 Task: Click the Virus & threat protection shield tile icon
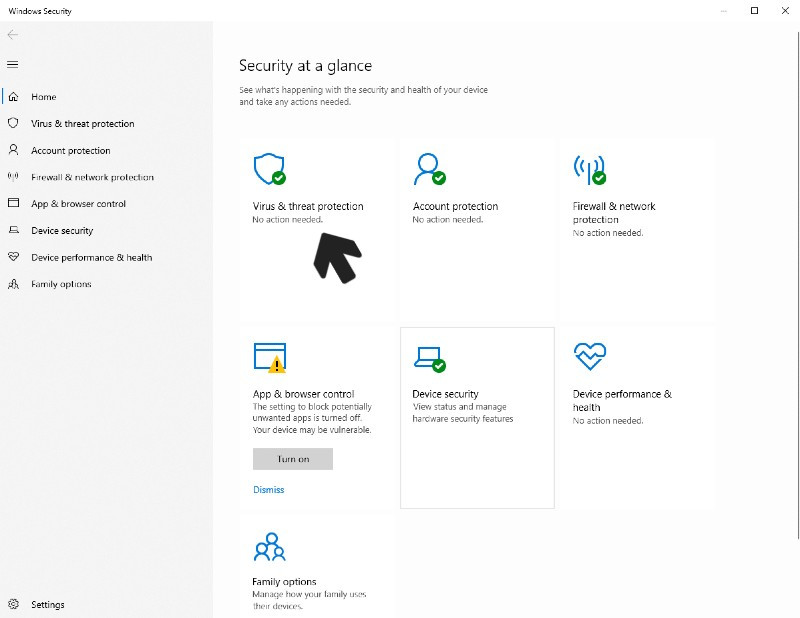(x=269, y=169)
